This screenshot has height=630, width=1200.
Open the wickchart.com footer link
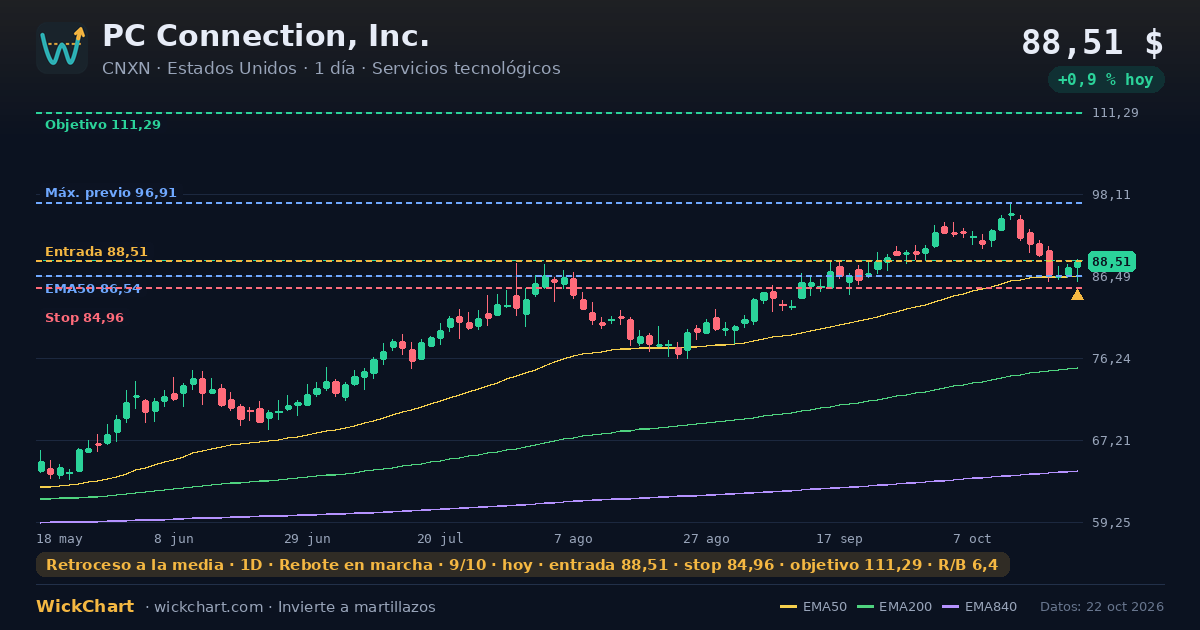coord(207,607)
